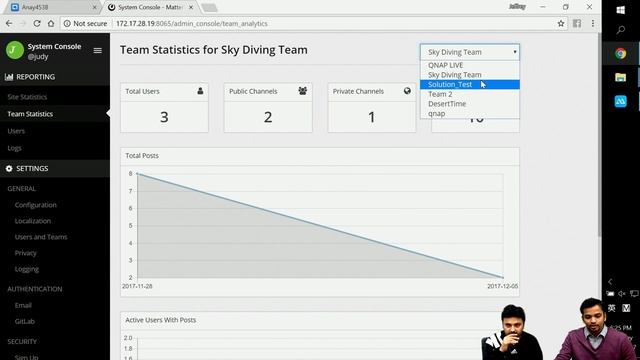Open Site Statistics in the sidebar
This screenshot has height=360, width=640.
coord(27,97)
